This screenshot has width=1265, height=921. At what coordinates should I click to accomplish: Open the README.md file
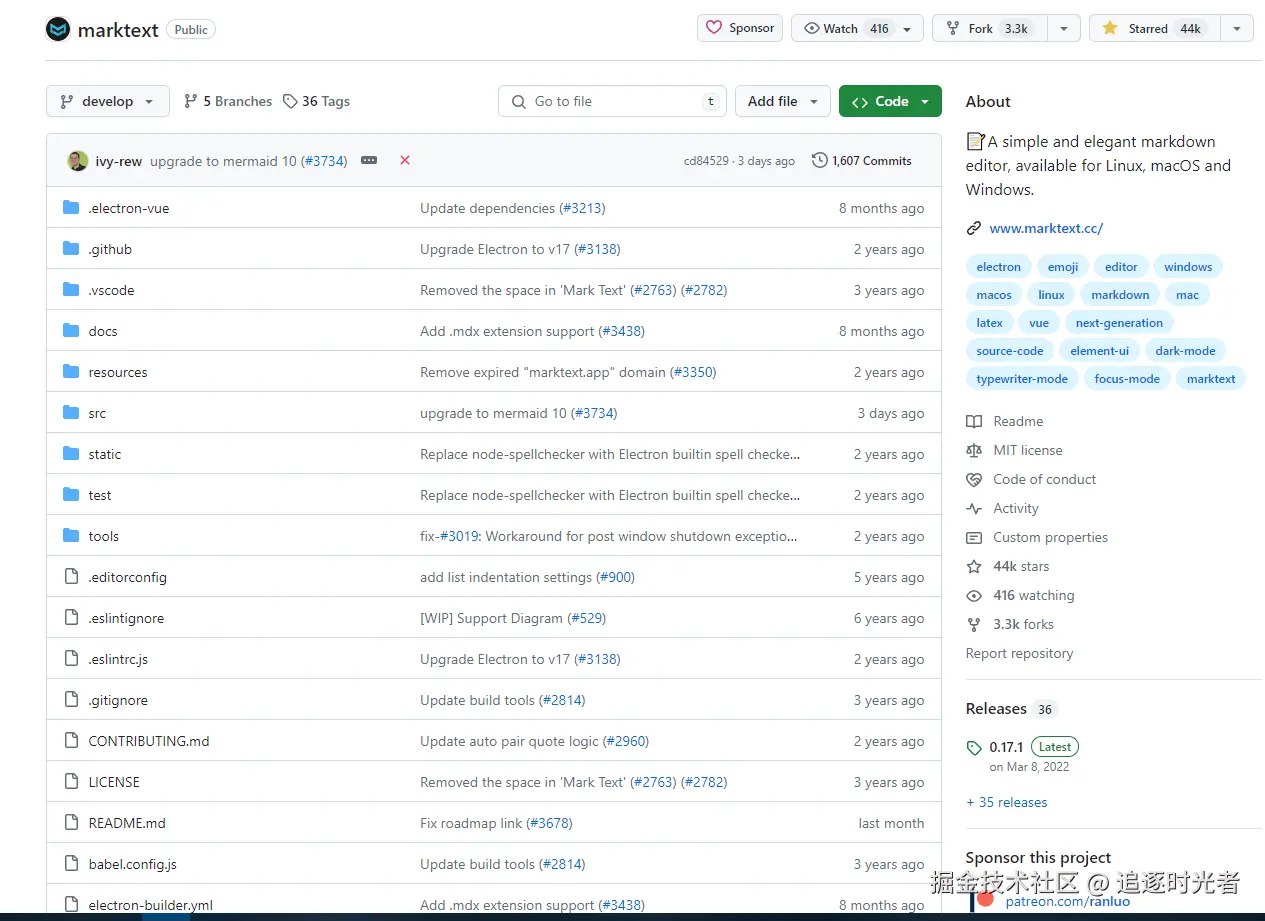(x=127, y=823)
